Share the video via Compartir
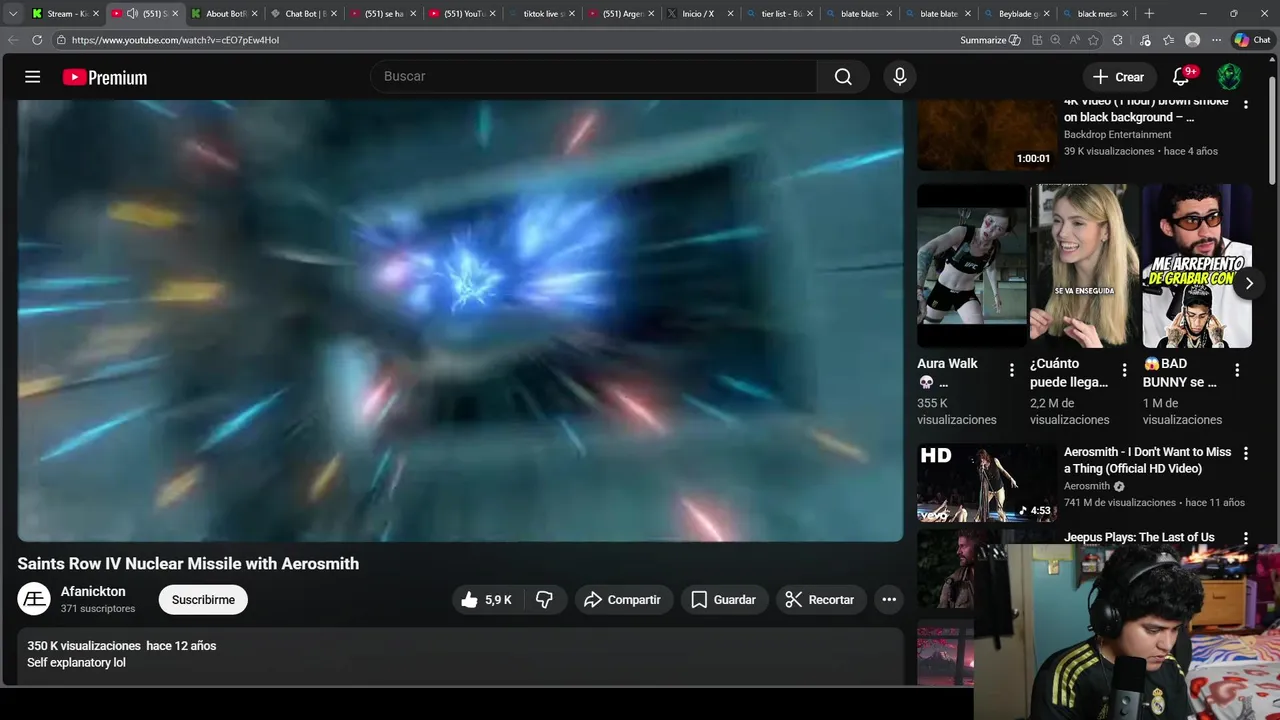The width and height of the screenshot is (1280, 720). click(623, 600)
